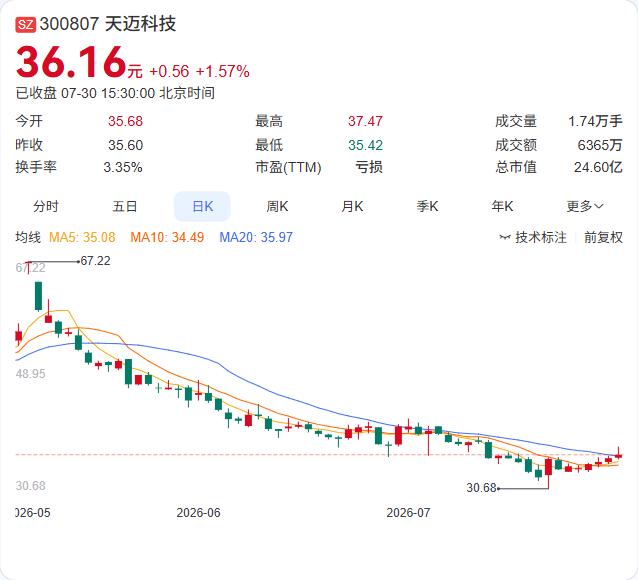Click the 成交额 value 6365万

pyautogui.click(x=600, y=145)
